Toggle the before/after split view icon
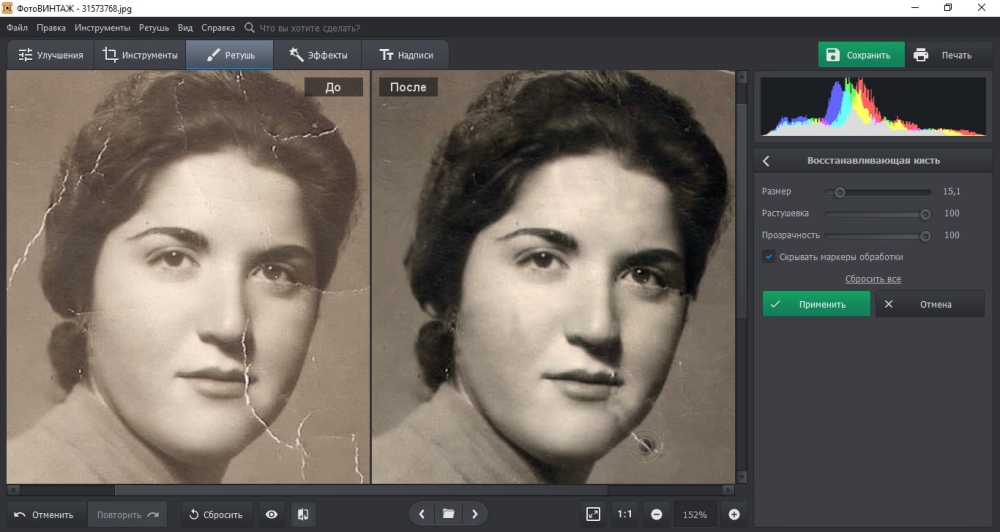1000x532 pixels. click(x=304, y=514)
